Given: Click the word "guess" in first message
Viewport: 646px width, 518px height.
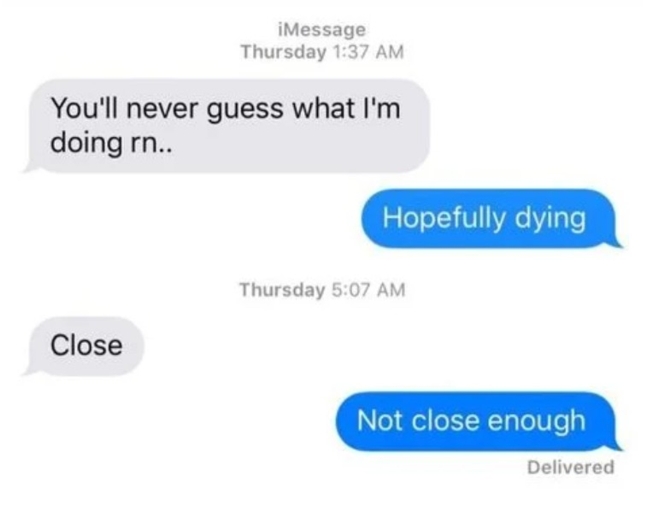Looking at the screenshot, I should coord(245,110).
